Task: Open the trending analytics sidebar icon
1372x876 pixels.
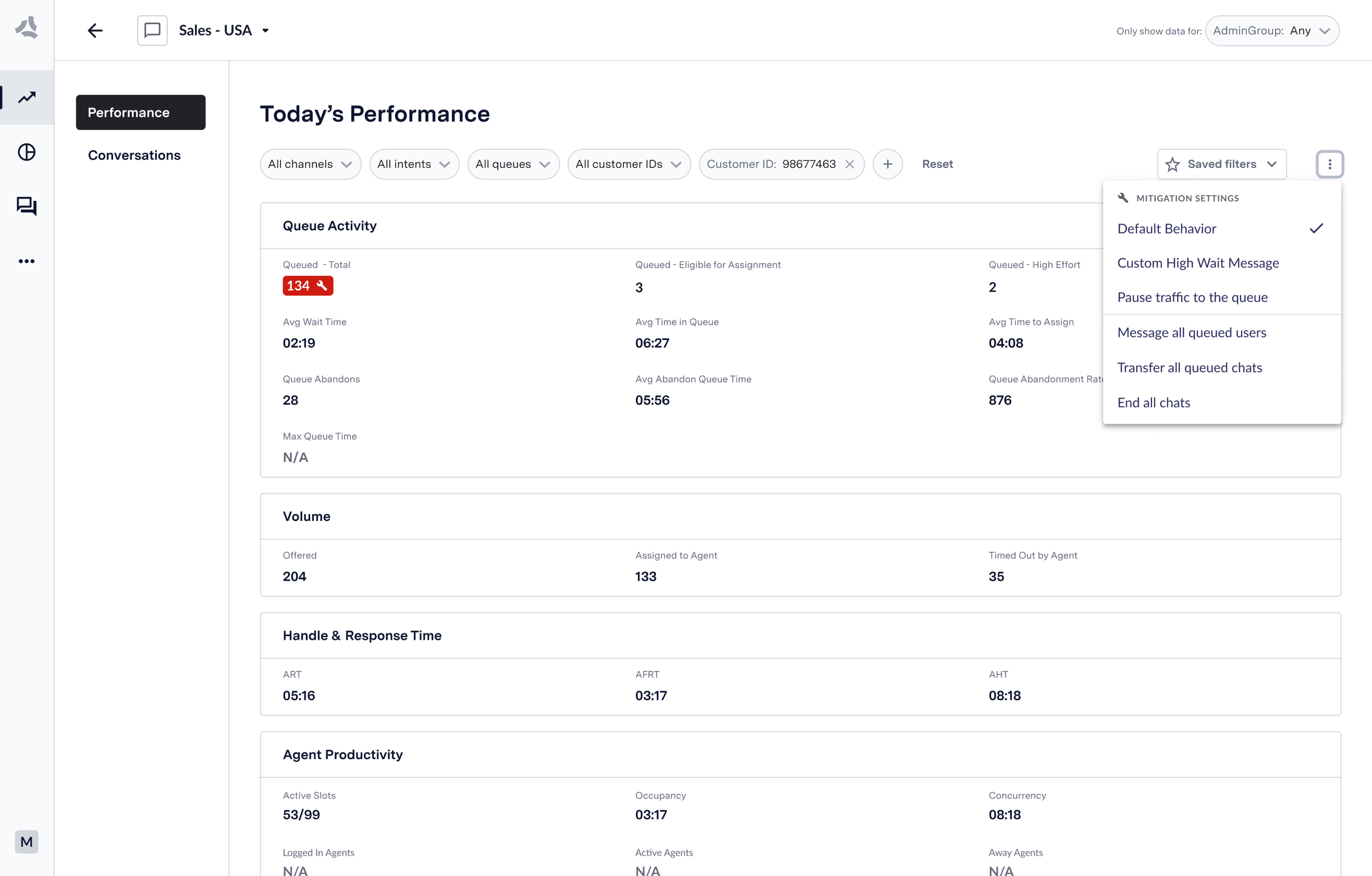Action: tap(27, 98)
